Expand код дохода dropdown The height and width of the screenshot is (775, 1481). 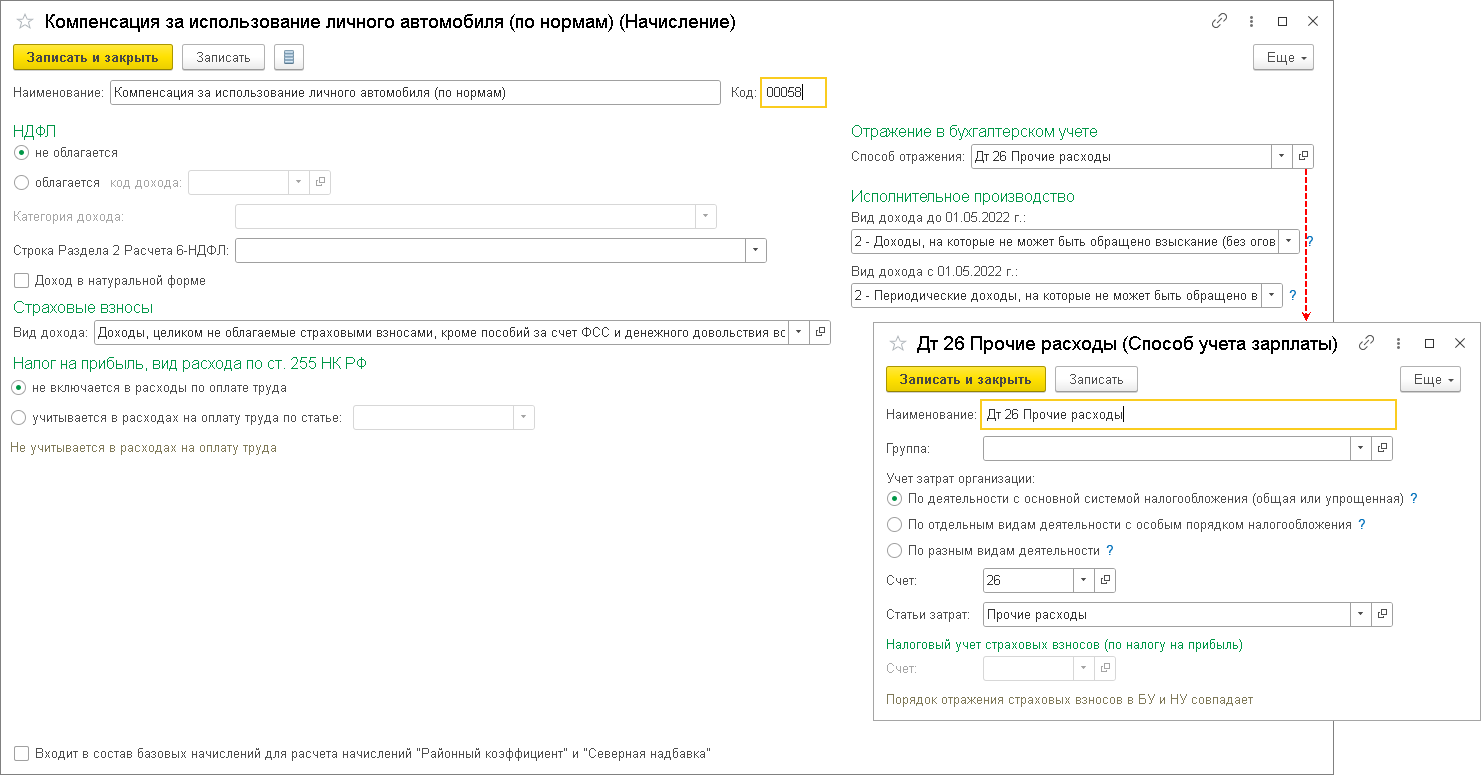(x=298, y=182)
